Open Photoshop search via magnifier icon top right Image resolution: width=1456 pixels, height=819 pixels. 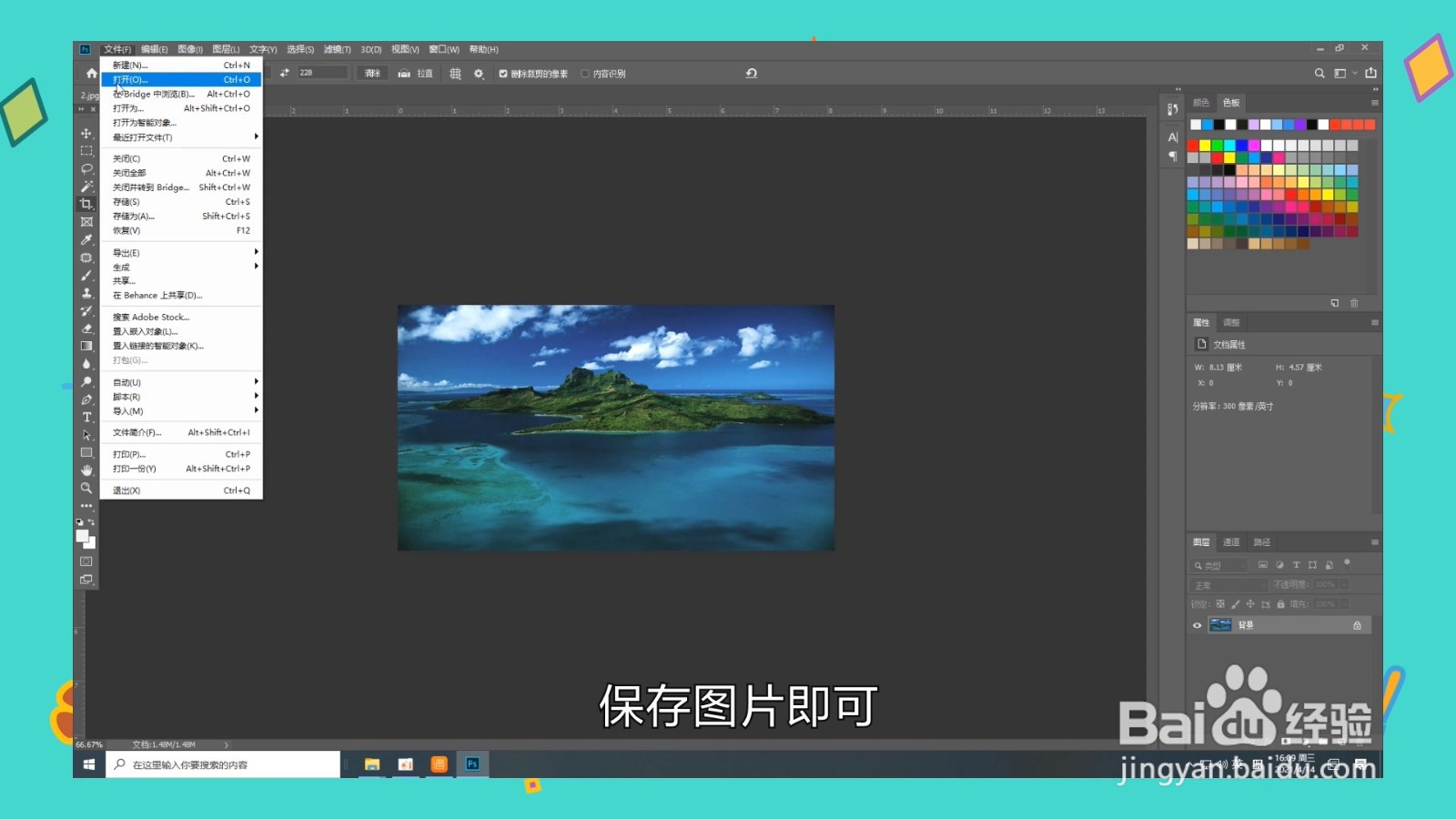tap(1319, 73)
